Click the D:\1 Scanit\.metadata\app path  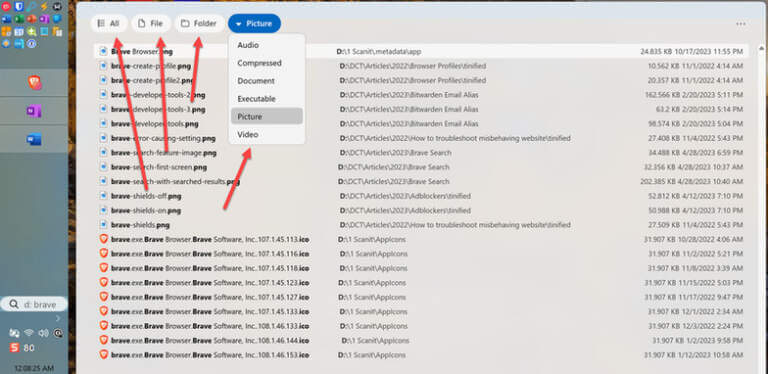tap(379, 51)
